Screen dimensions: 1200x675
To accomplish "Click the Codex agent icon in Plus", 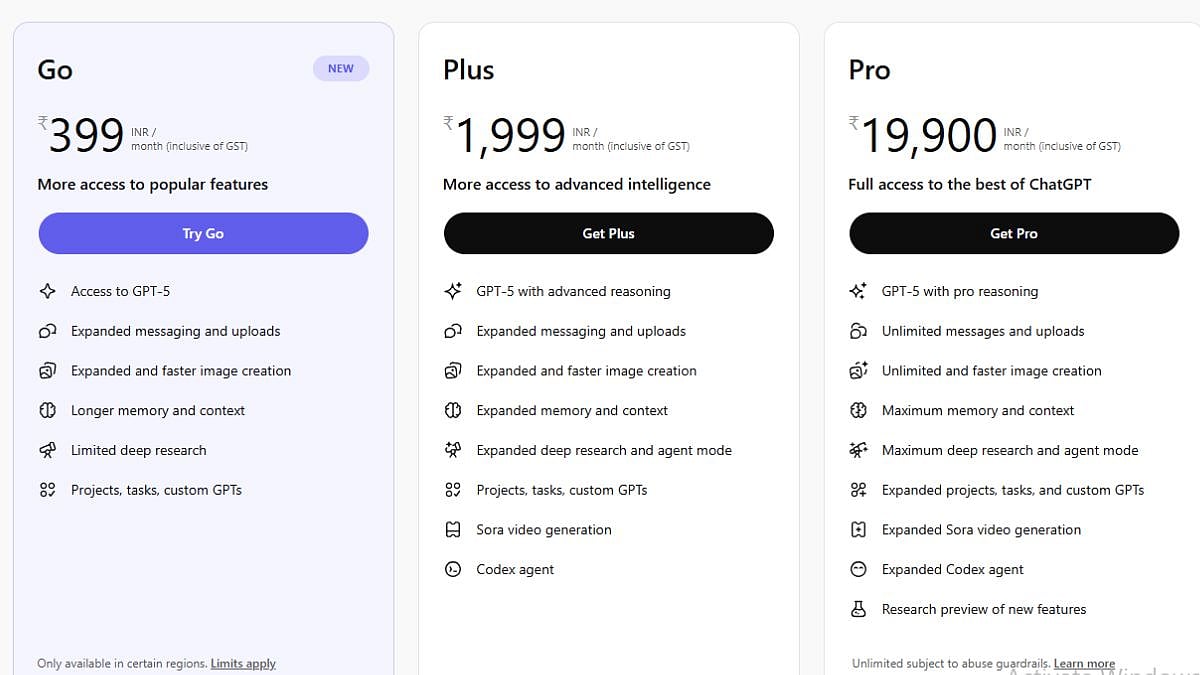I will 453,570.
